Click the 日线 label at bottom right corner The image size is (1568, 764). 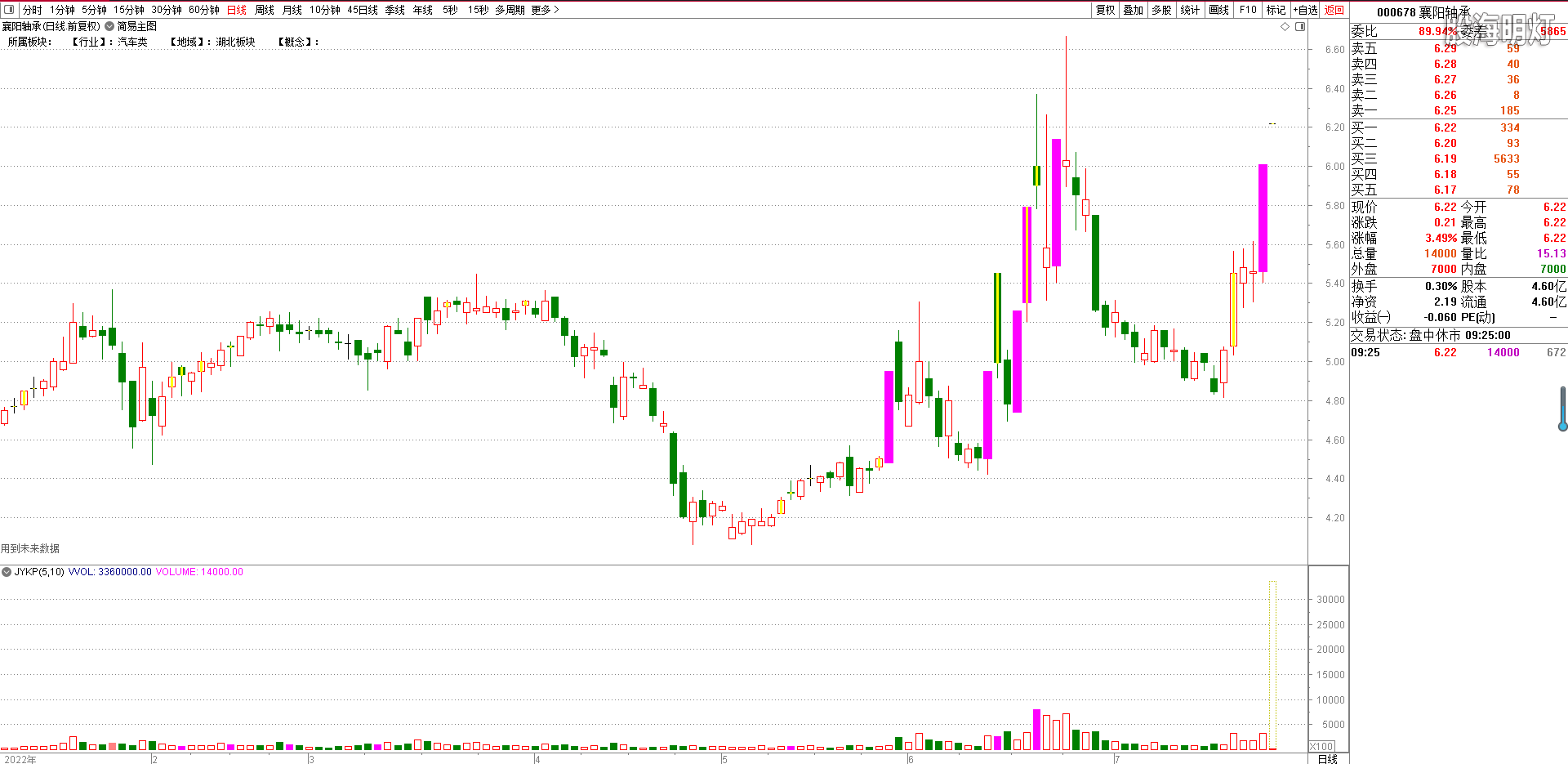tap(1328, 758)
